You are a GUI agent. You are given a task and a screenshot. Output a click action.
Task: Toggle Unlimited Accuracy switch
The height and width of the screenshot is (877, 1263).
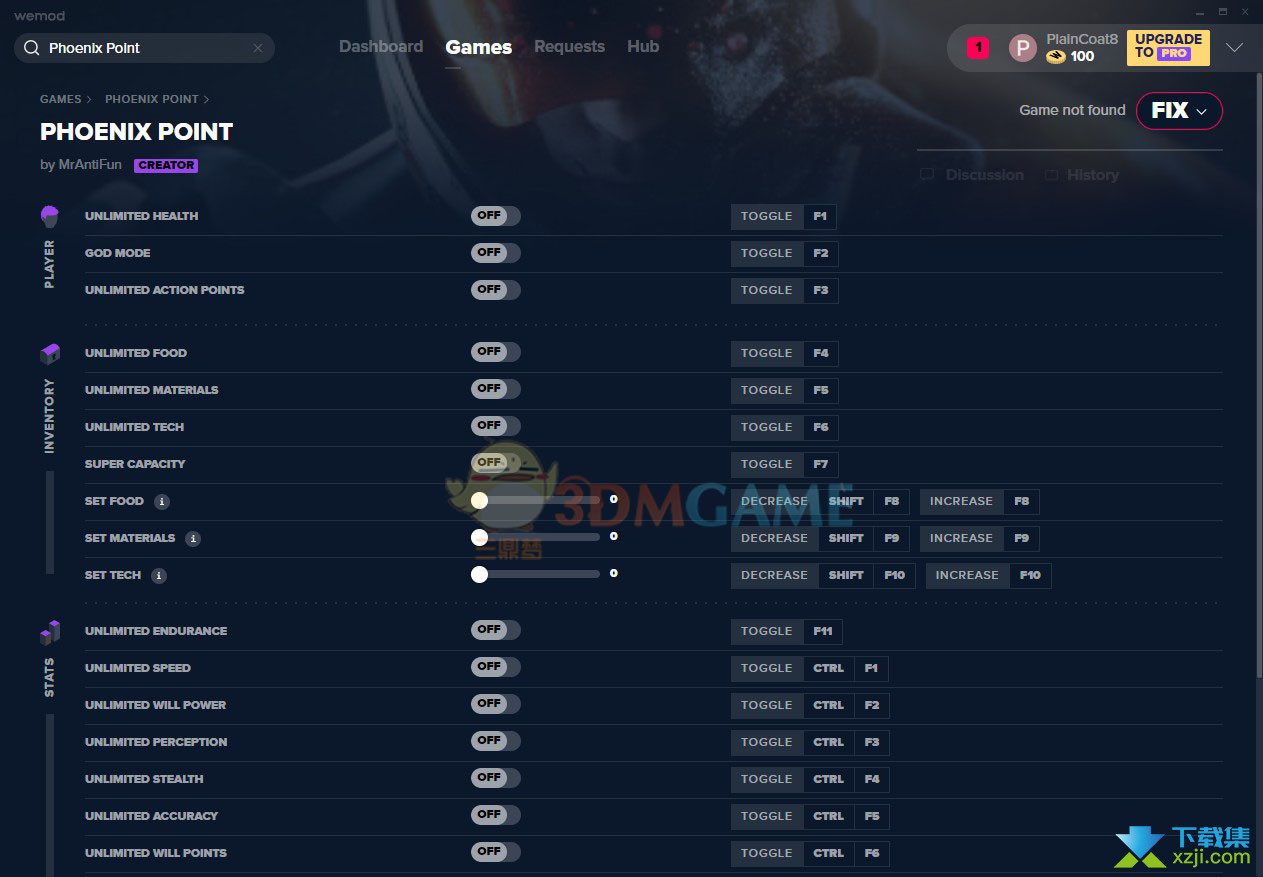pos(496,815)
